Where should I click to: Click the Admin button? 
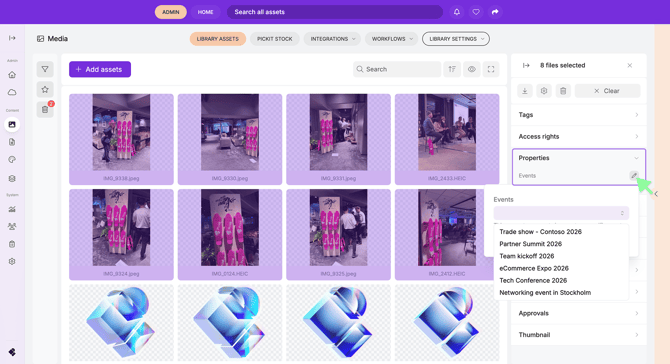[x=170, y=12]
